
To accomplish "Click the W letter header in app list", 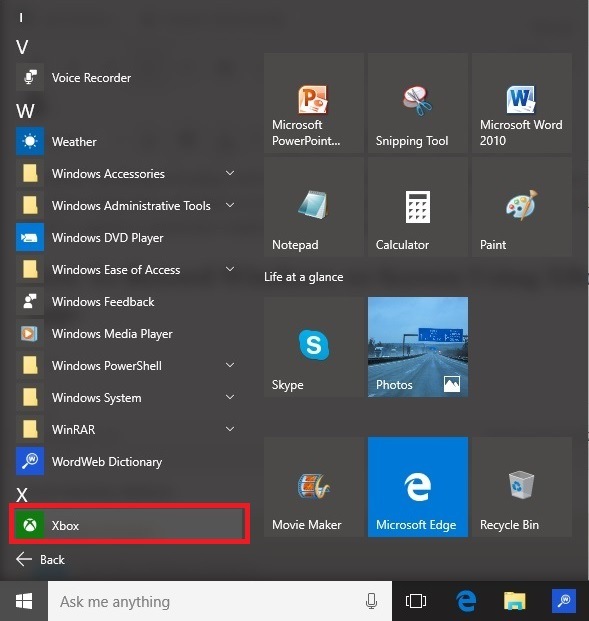I will click(25, 111).
